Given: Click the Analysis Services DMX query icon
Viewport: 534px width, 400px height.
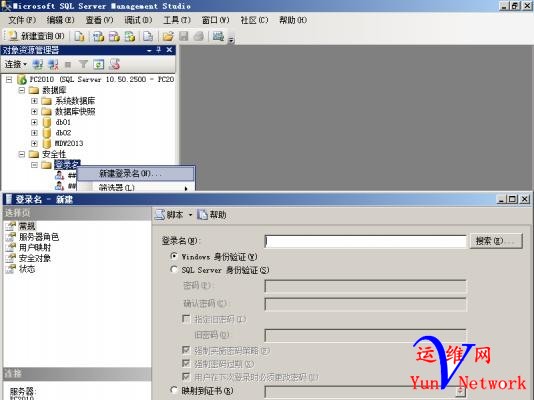Looking at the screenshot, I should 114,36.
